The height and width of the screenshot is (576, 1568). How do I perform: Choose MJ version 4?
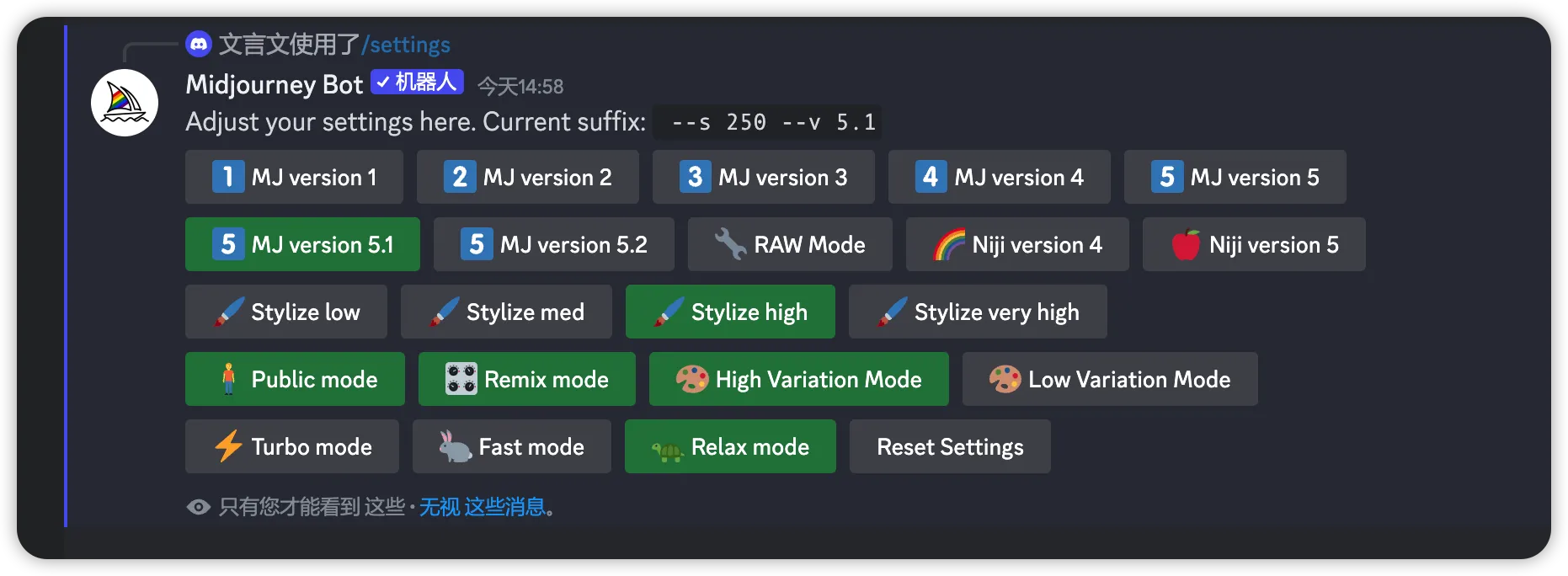point(1000,177)
